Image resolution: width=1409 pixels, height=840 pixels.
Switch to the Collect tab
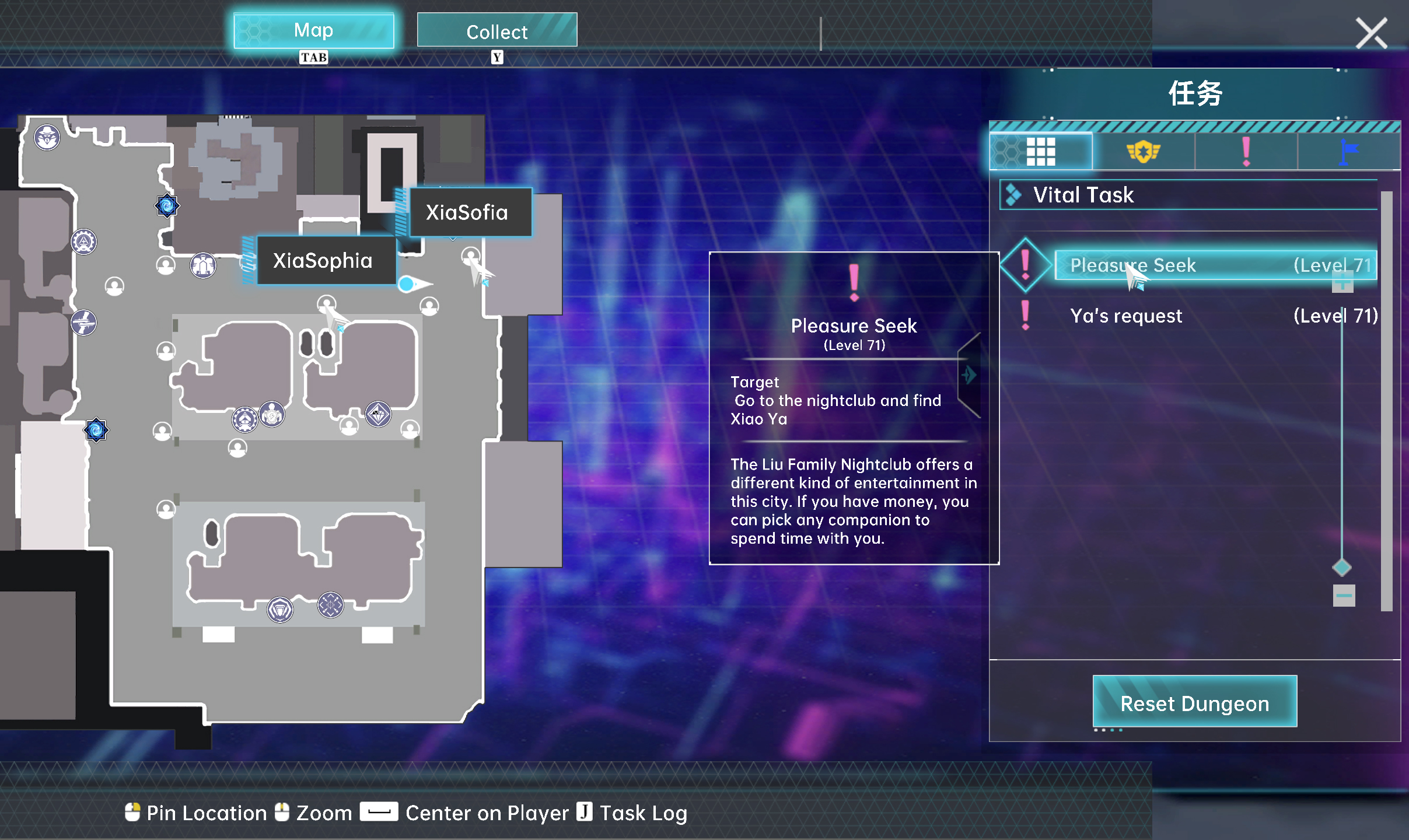(497, 32)
